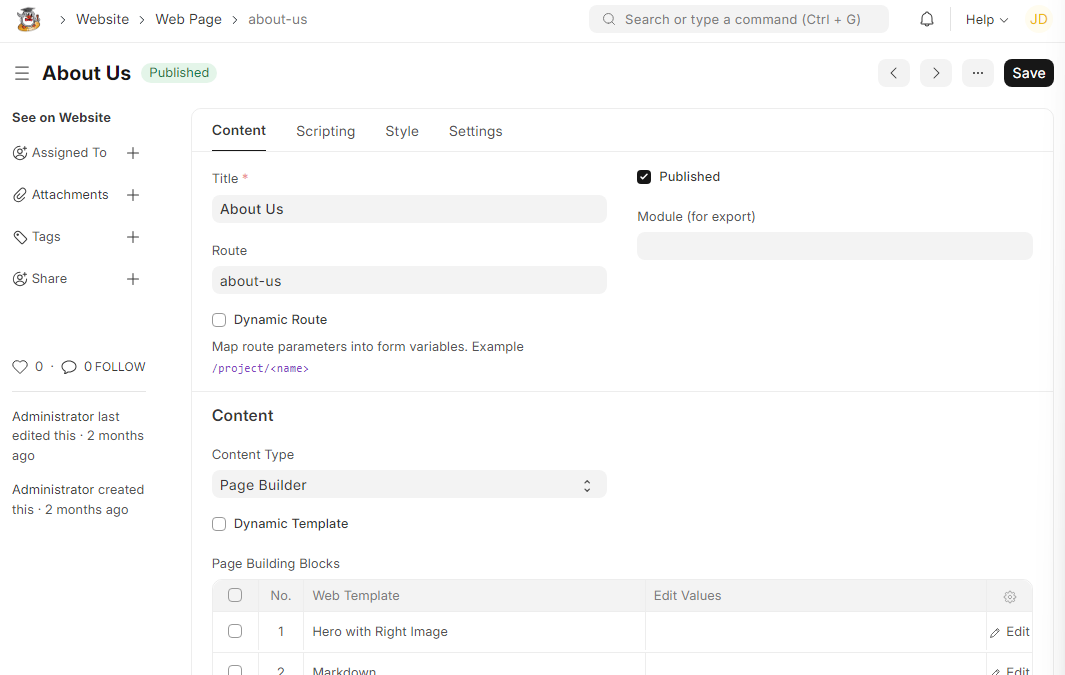Viewport: 1065px width, 675px height.
Task: Enable the Dynamic Route checkbox
Action: (219, 320)
